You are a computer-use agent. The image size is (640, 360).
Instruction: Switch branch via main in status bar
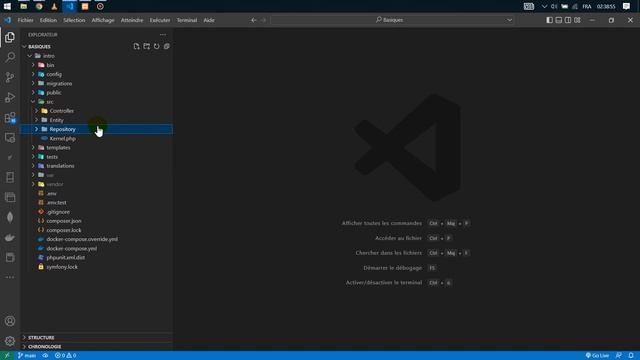click(x=27, y=356)
